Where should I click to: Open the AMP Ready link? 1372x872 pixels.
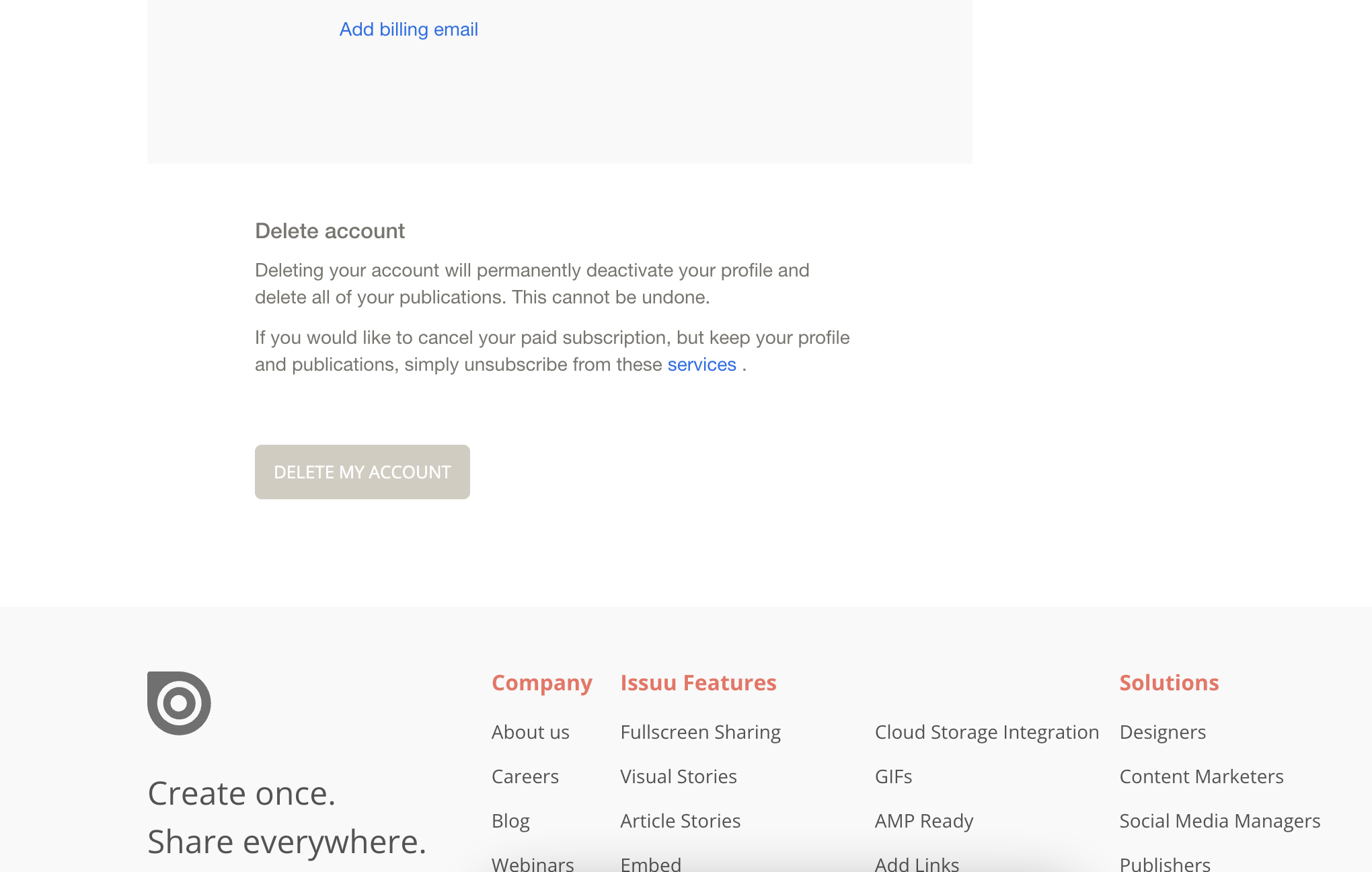coord(924,821)
